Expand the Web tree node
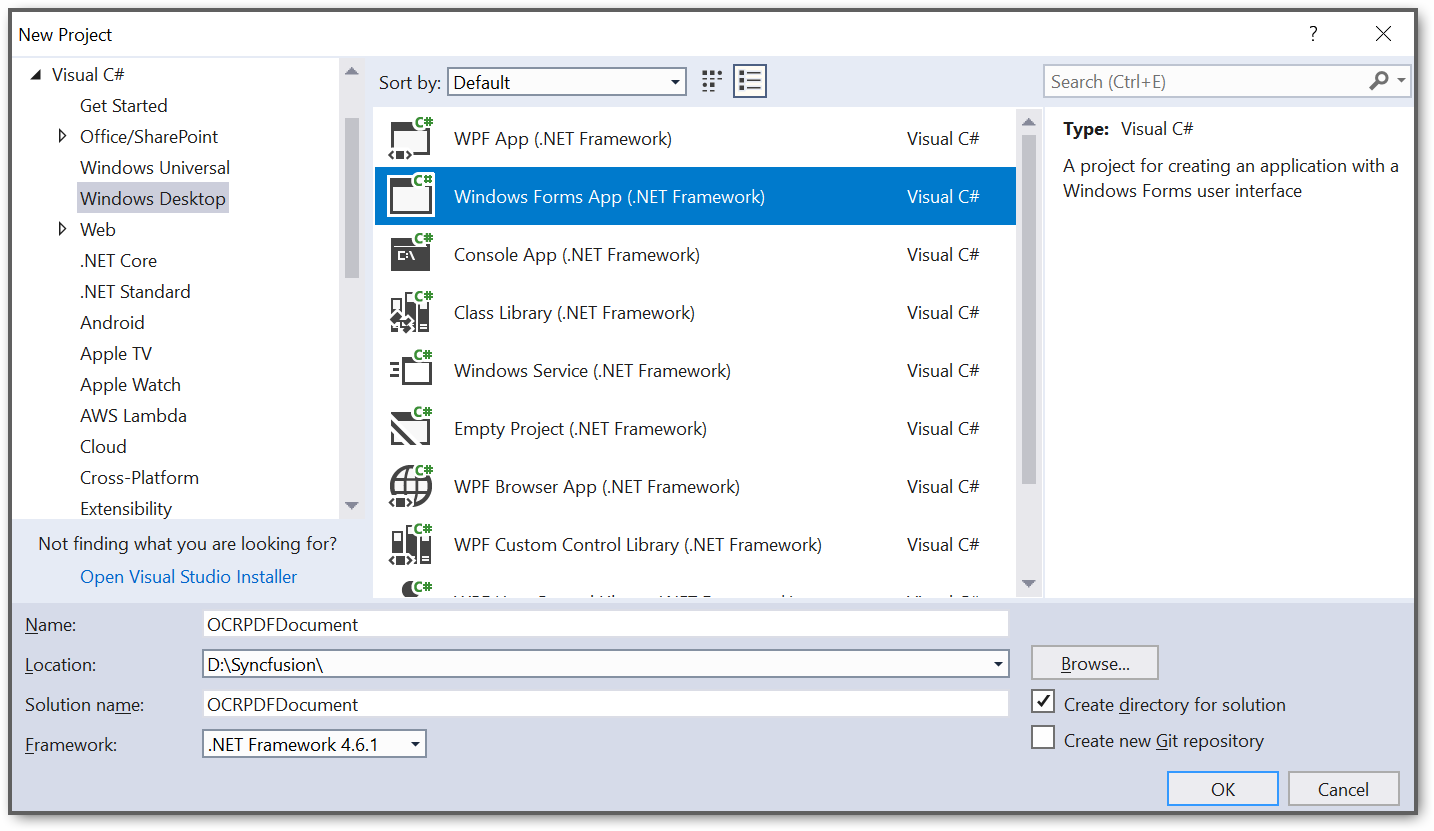 tap(63, 229)
